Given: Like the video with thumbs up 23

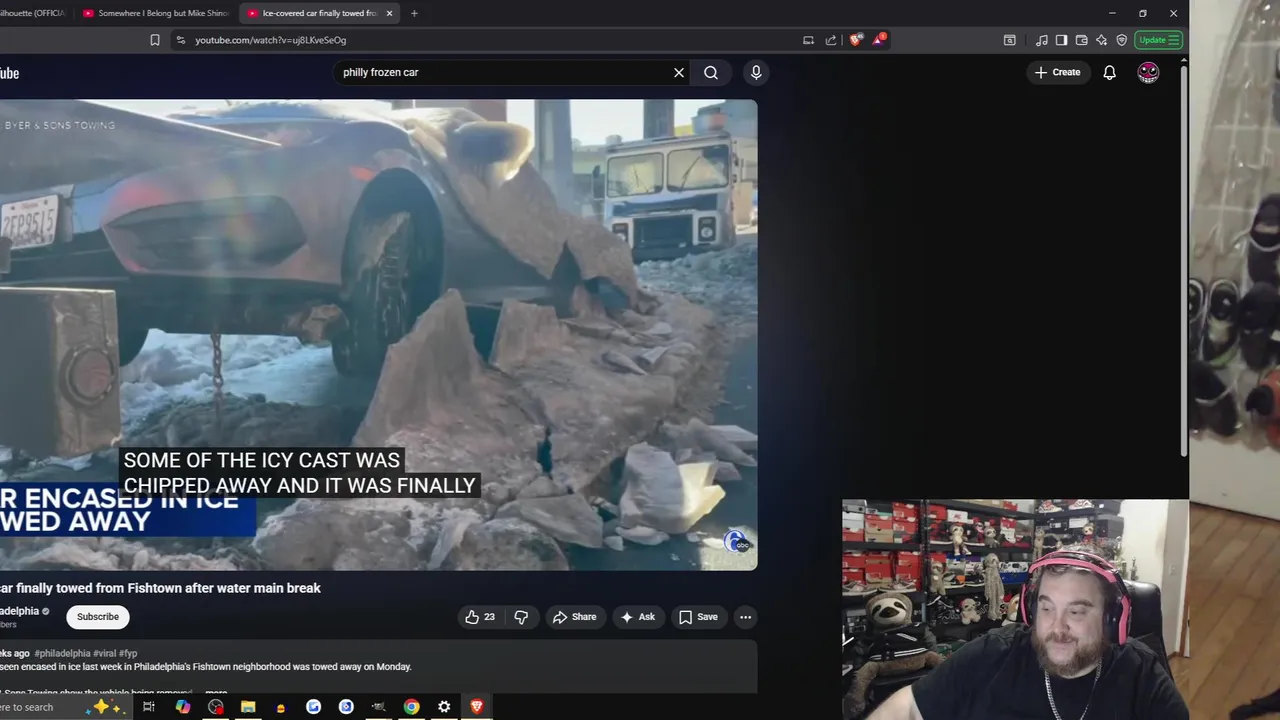Looking at the screenshot, I should [480, 617].
